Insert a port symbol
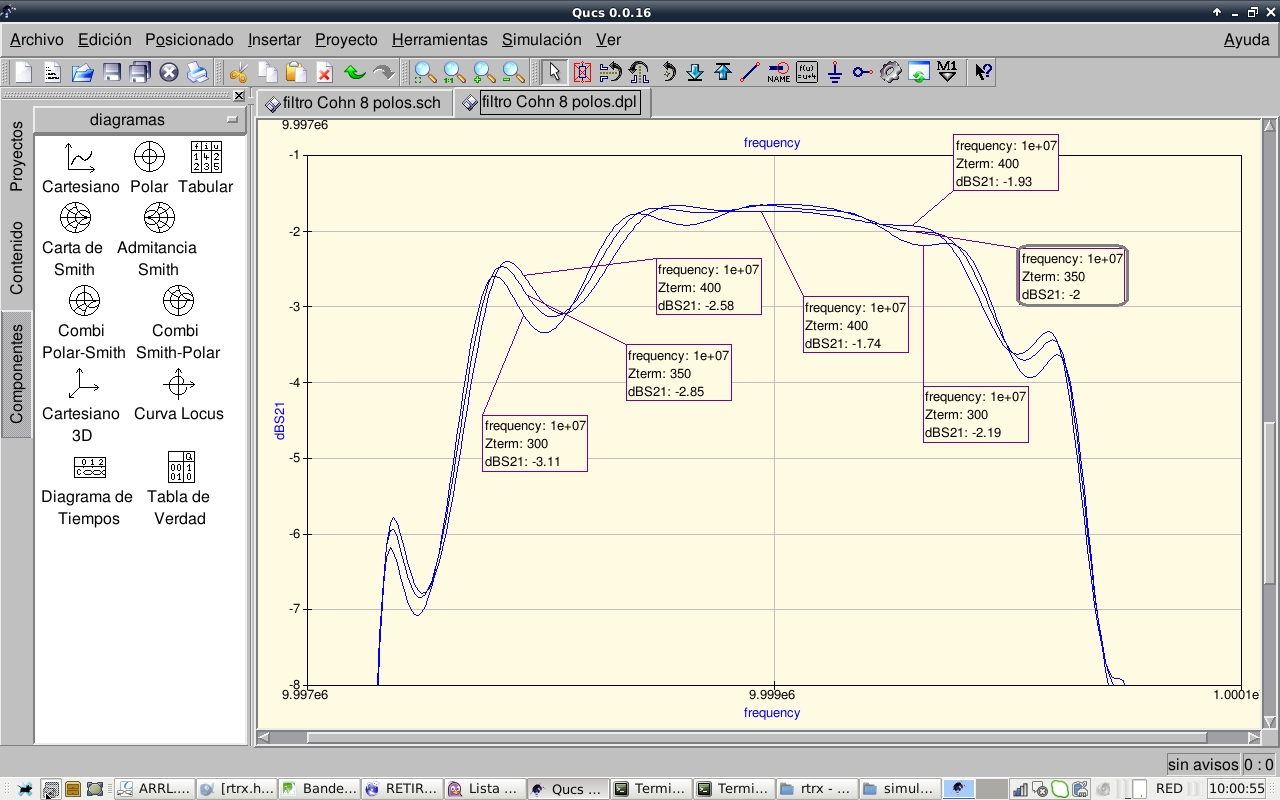Viewport: 1280px width, 800px height. click(863, 72)
